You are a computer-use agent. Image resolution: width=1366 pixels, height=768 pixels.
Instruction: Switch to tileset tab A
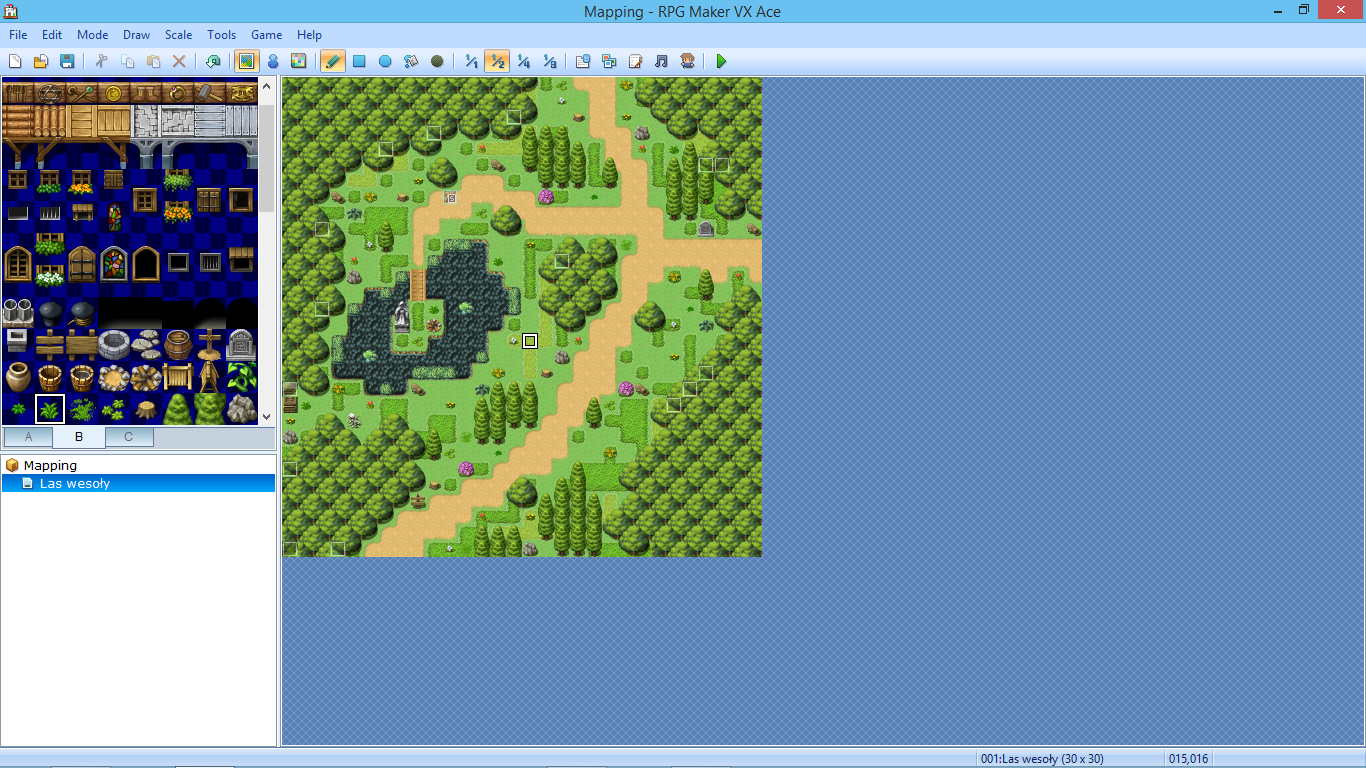pyautogui.click(x=28, y=437)
